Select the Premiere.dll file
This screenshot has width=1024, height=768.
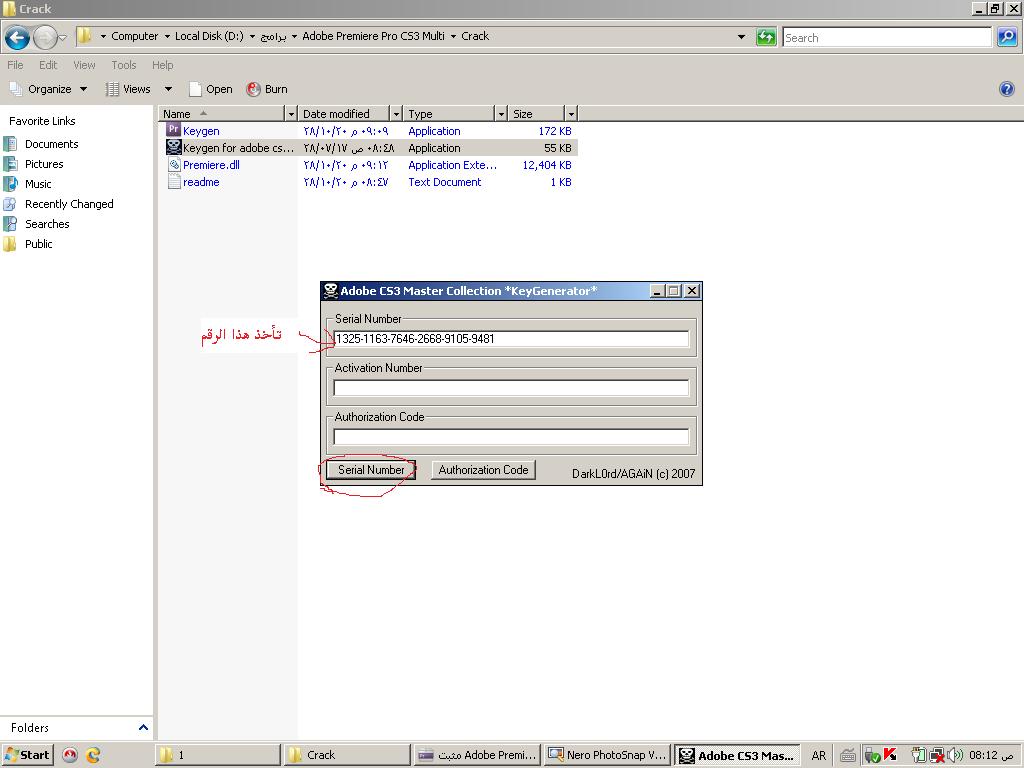[211, 165]
